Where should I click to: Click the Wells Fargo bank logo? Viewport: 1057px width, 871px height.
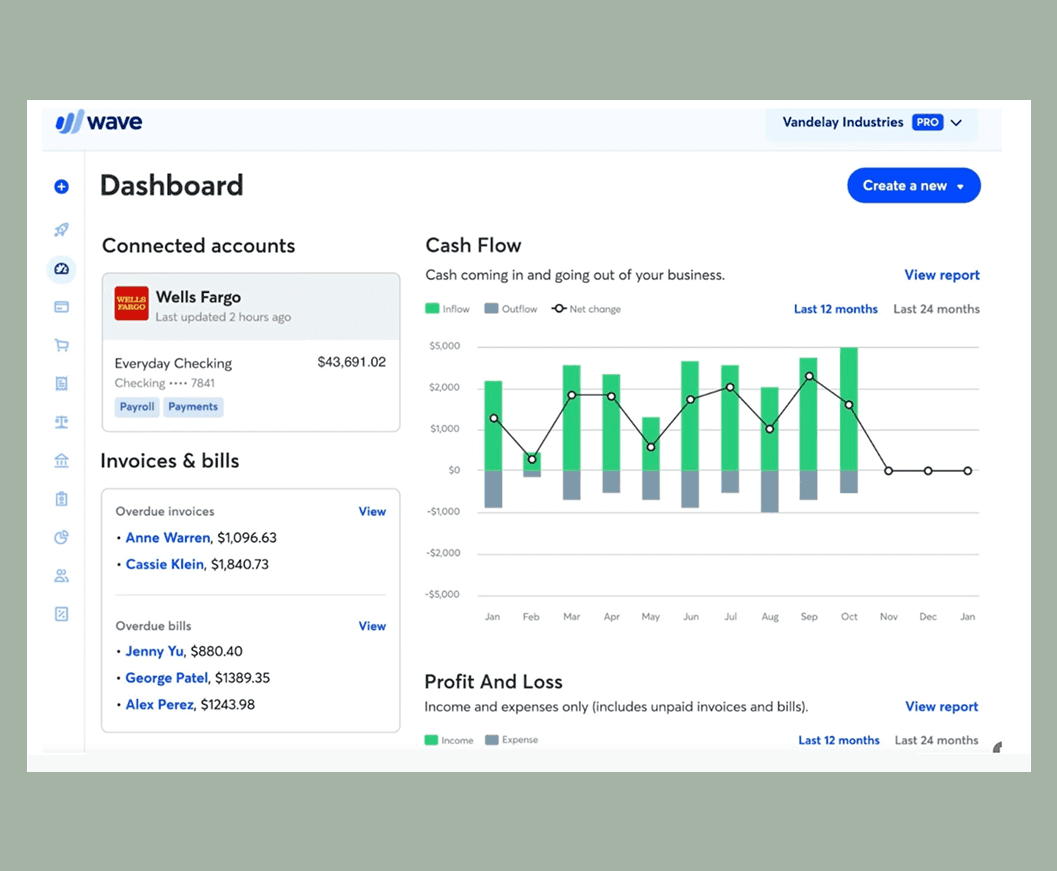(131, 302)
